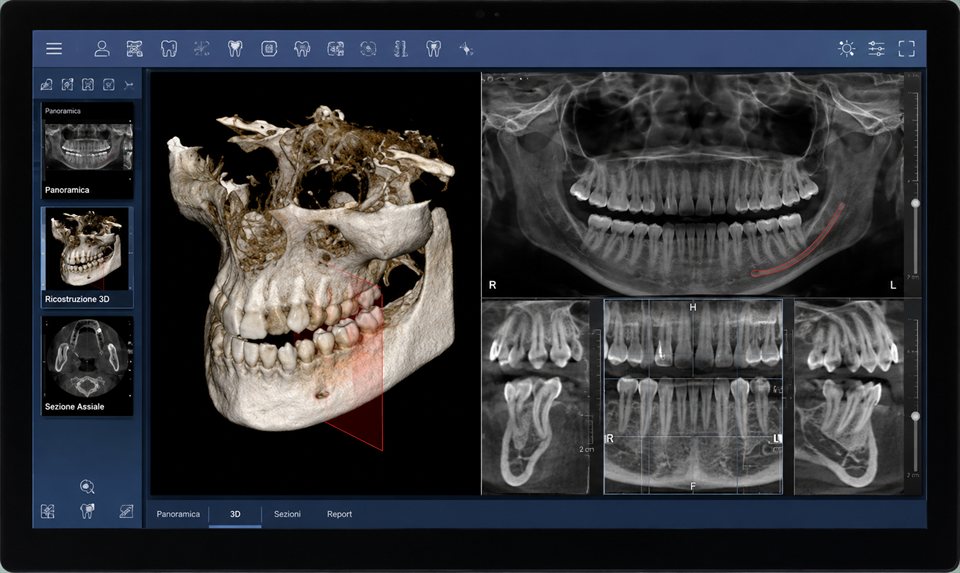Viewport: 960px width, 573px height.
Task: Click the bottom-left grid edit icon in sidebar
Action: [x=48, y=511]
